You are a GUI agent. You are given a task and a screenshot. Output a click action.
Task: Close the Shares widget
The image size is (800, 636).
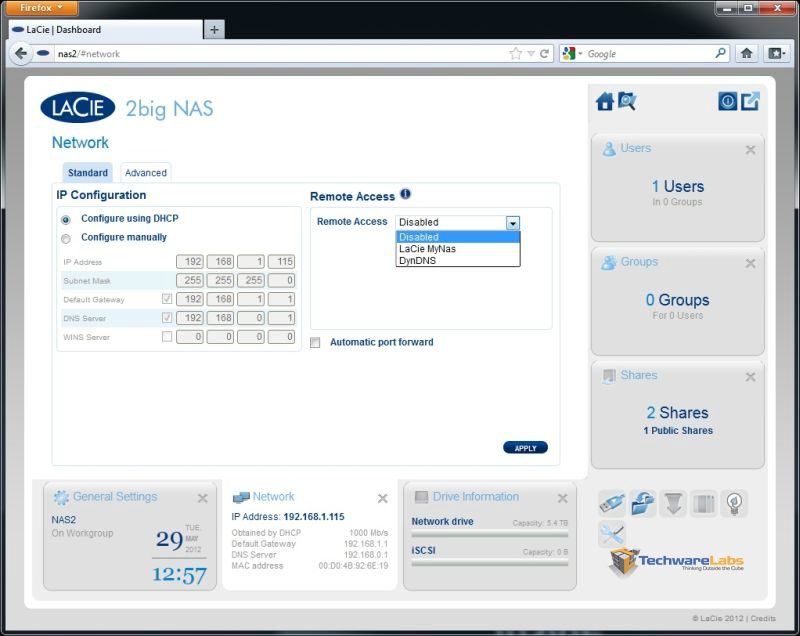pos(750,377)
